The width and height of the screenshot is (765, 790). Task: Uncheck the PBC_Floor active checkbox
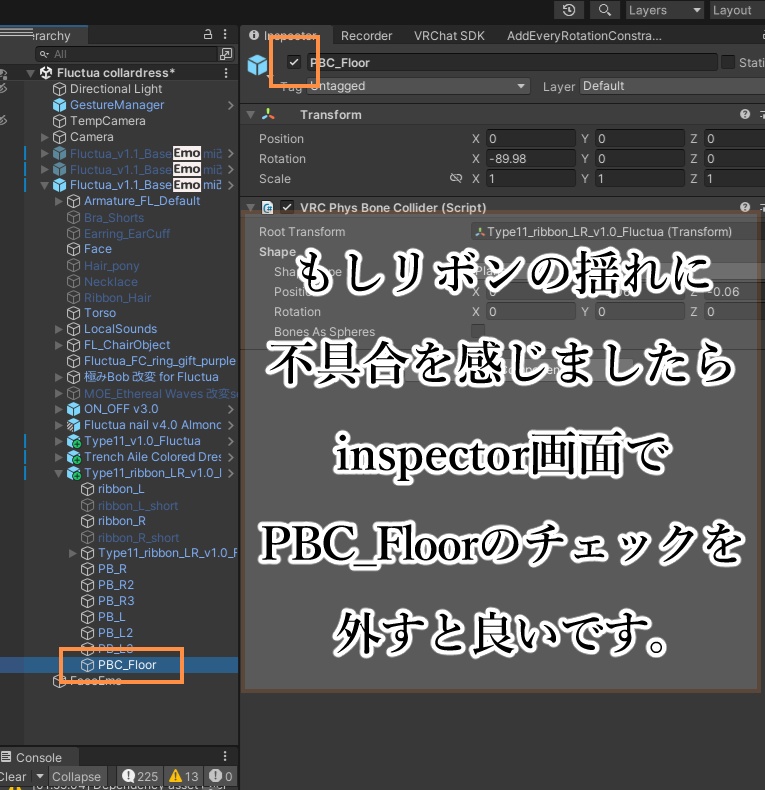[294, 62]
